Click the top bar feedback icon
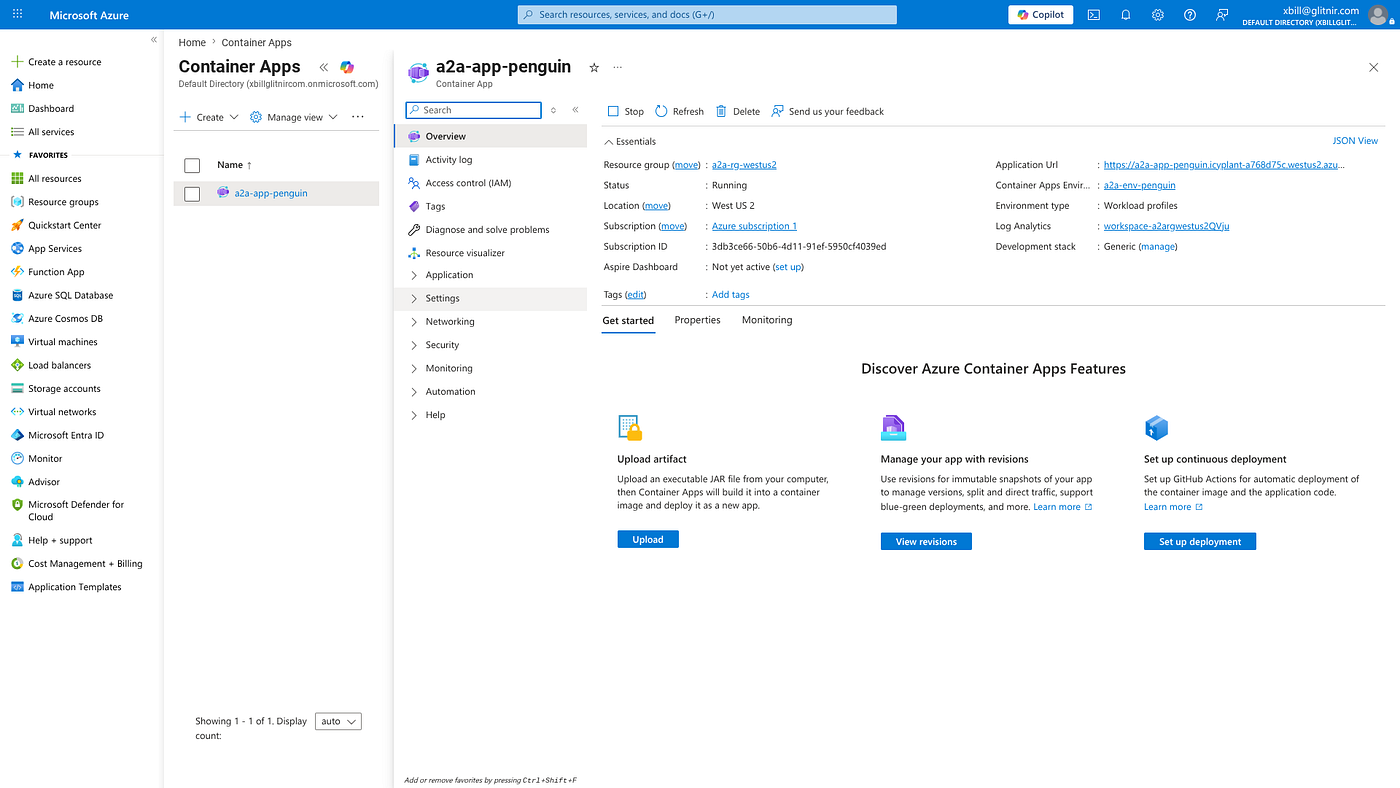Screen dimensions: 1400x788 (1222, 15)
